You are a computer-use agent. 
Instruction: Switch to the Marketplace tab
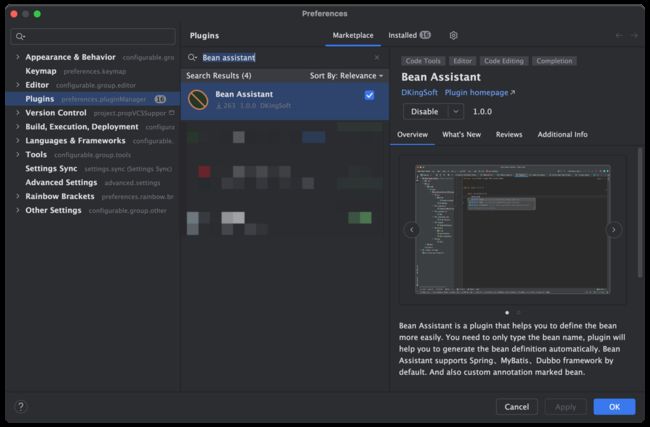tap(353, 36)
